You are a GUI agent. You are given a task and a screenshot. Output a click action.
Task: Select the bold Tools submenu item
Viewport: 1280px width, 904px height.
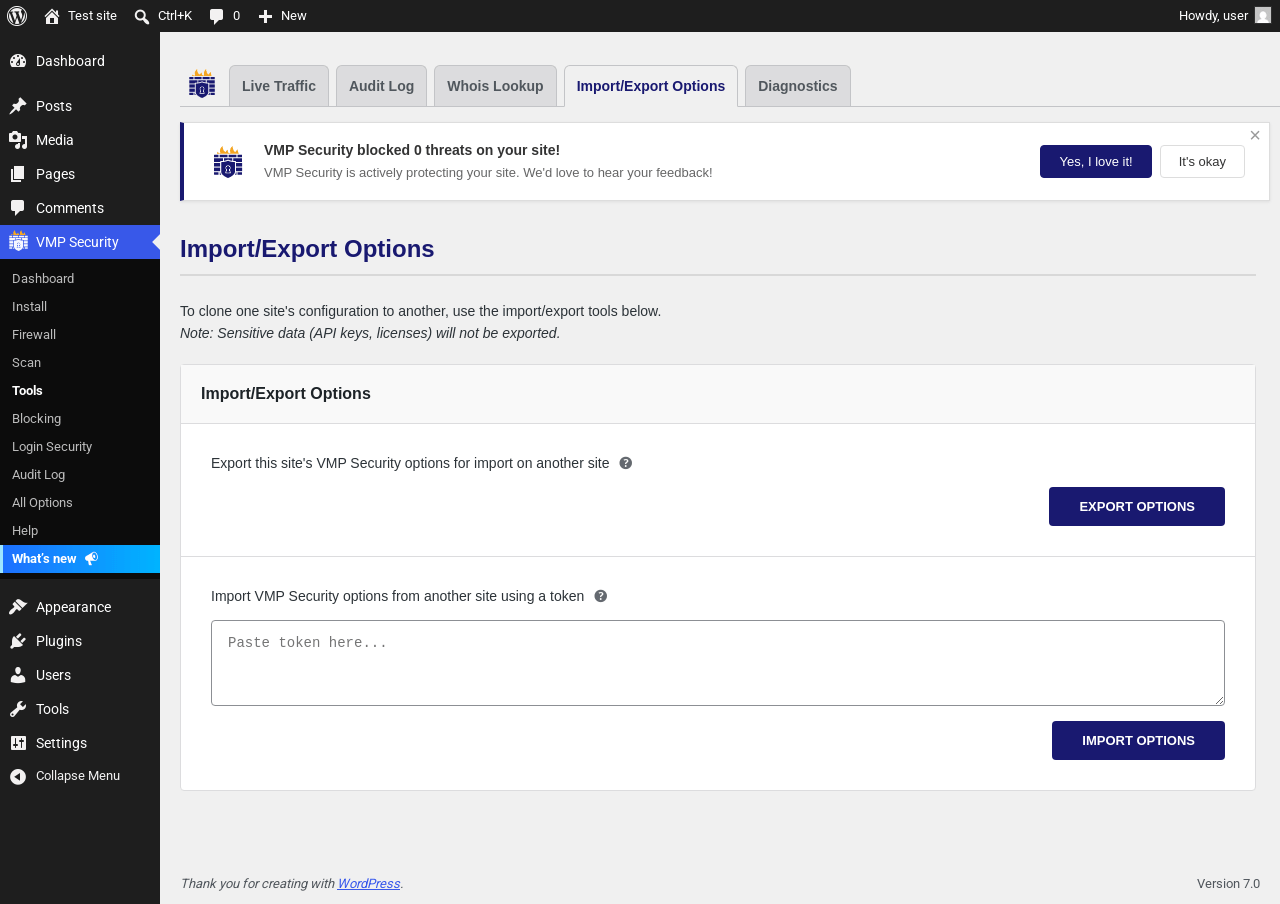point(80,390)
